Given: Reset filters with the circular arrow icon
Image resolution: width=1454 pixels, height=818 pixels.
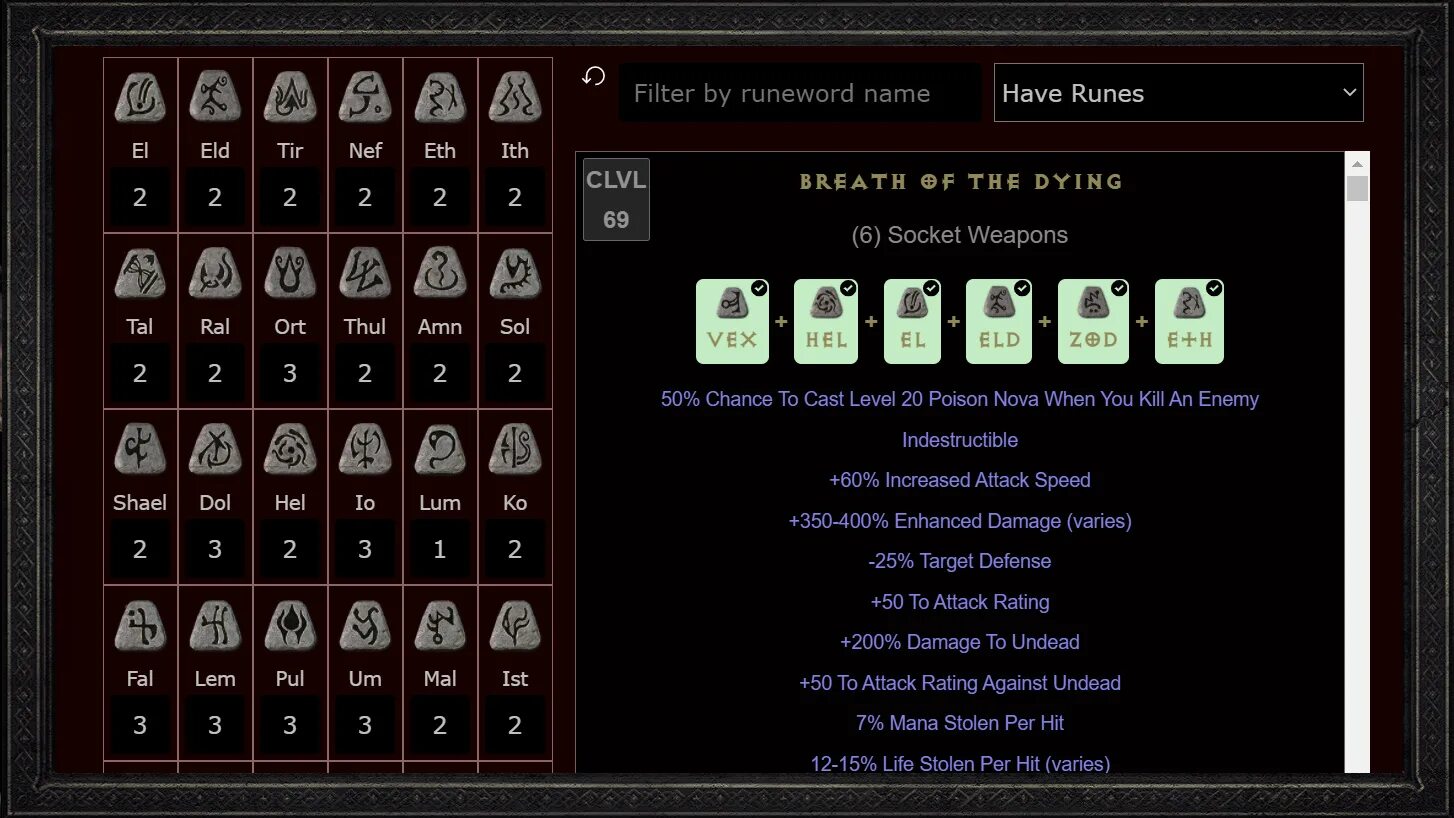Looking at the screenshot, I should [x=594, y=76].
